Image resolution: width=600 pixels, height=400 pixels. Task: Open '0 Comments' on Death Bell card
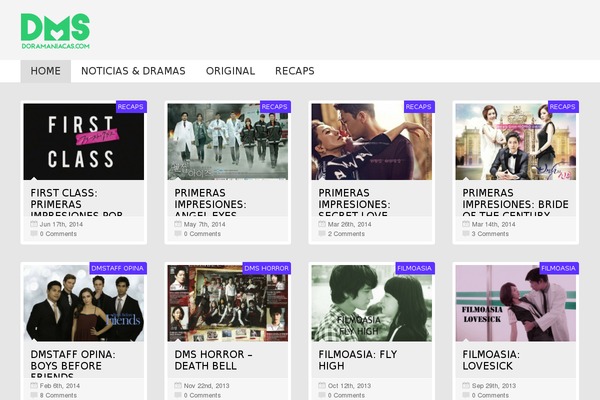[x=202, y=395]
